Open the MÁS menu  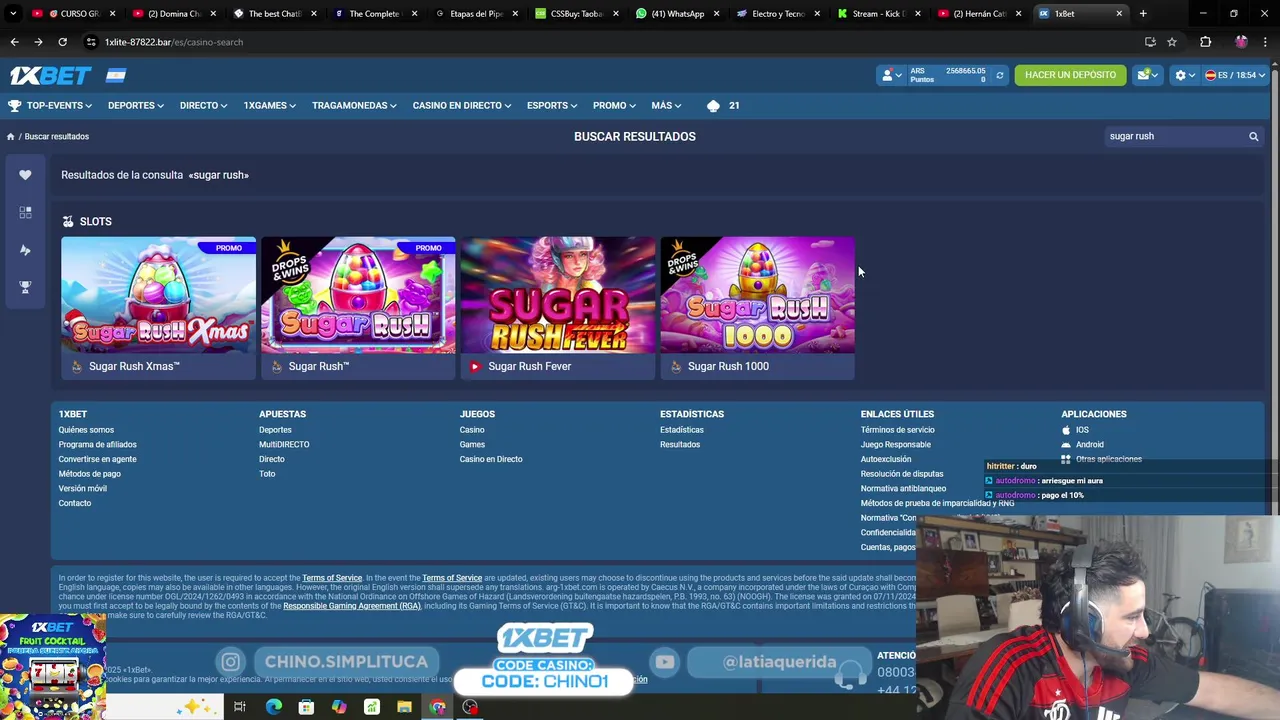pos(666,105)
